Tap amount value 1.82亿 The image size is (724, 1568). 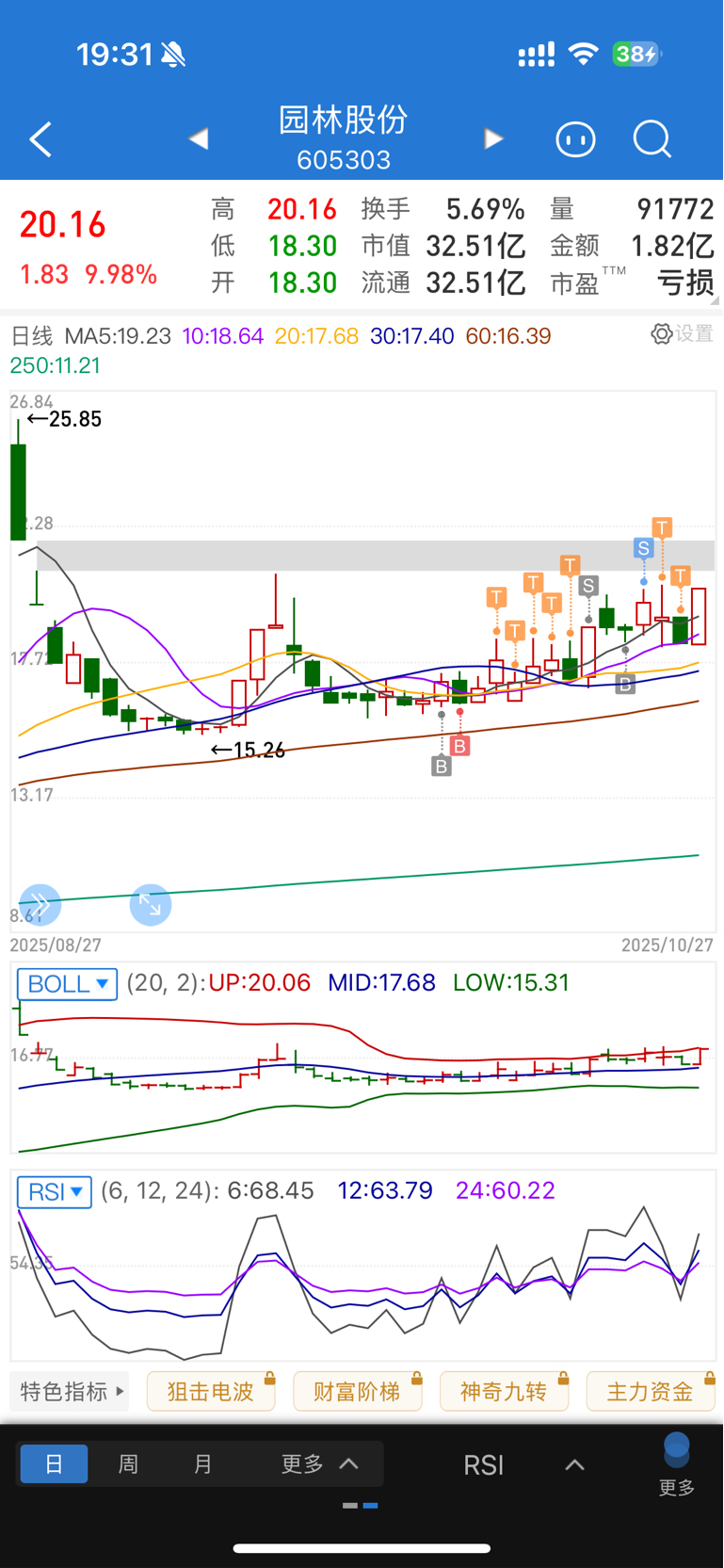click(672, 245)
